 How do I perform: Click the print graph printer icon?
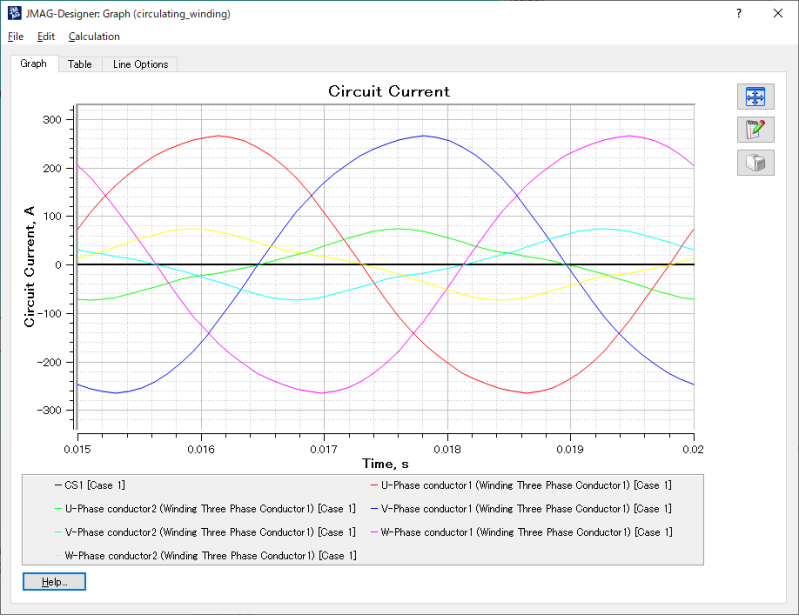[755, 162]
